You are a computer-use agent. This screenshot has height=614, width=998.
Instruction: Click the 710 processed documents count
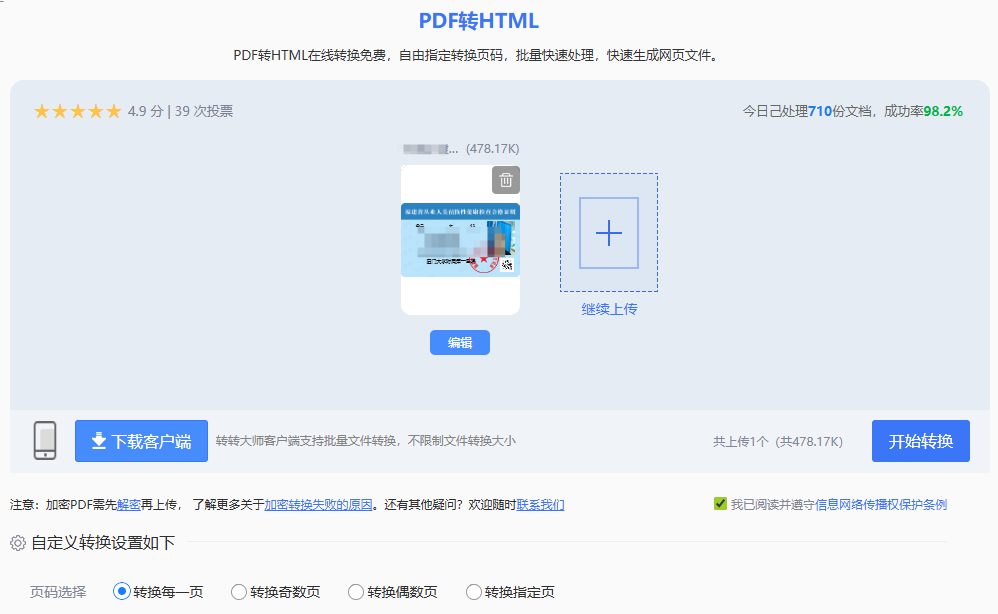coord(820,111)
